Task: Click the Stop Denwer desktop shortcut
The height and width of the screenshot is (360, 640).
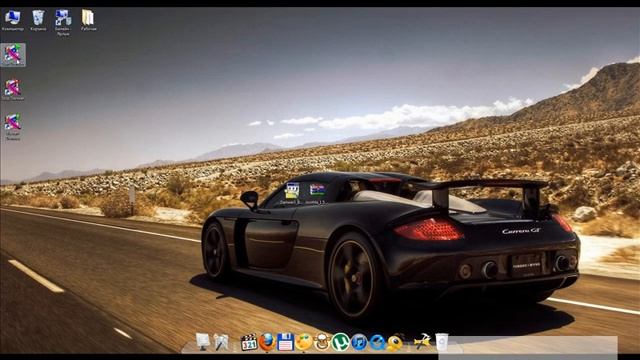Action: (x=13, y=90)
